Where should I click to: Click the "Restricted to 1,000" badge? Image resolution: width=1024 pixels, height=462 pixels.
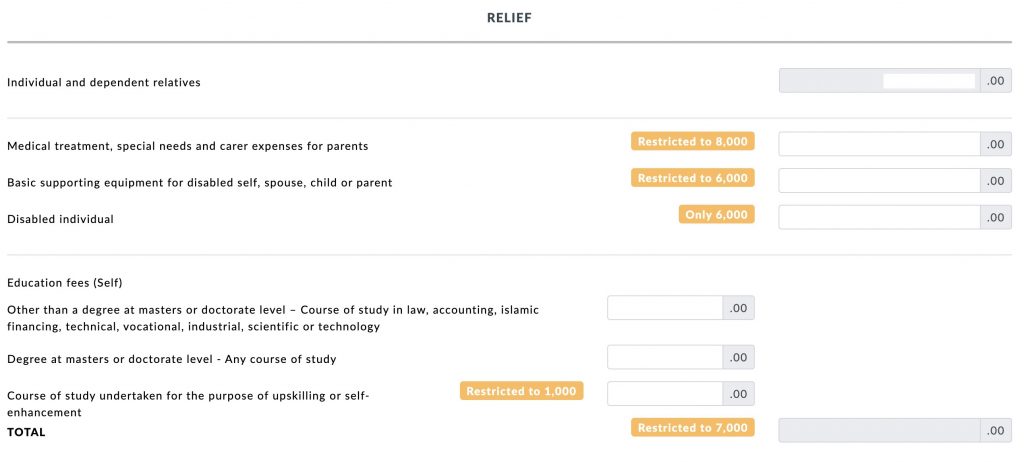[521, 391]
